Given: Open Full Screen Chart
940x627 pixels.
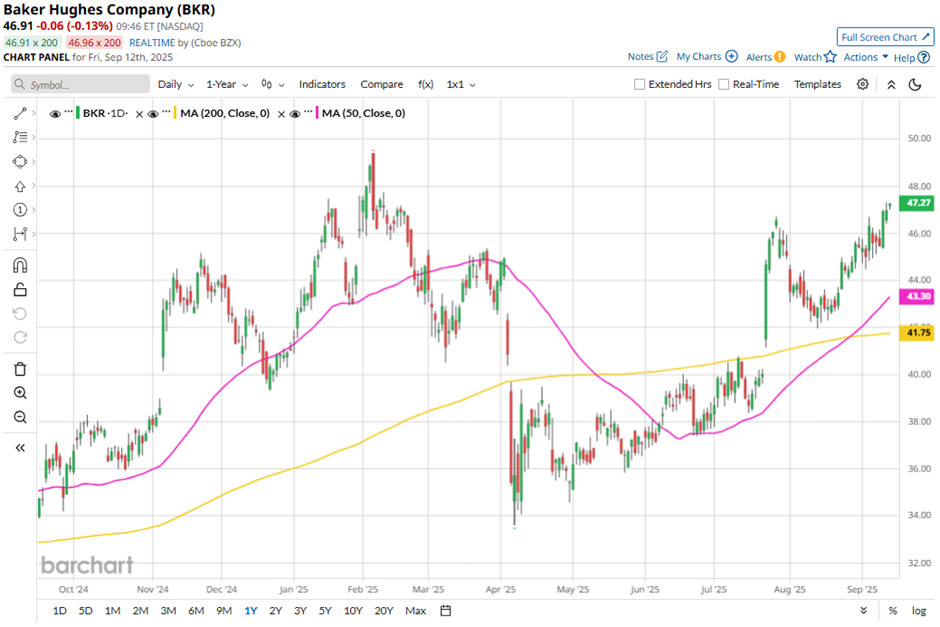Looking at the screenshot, I should 885,37.
